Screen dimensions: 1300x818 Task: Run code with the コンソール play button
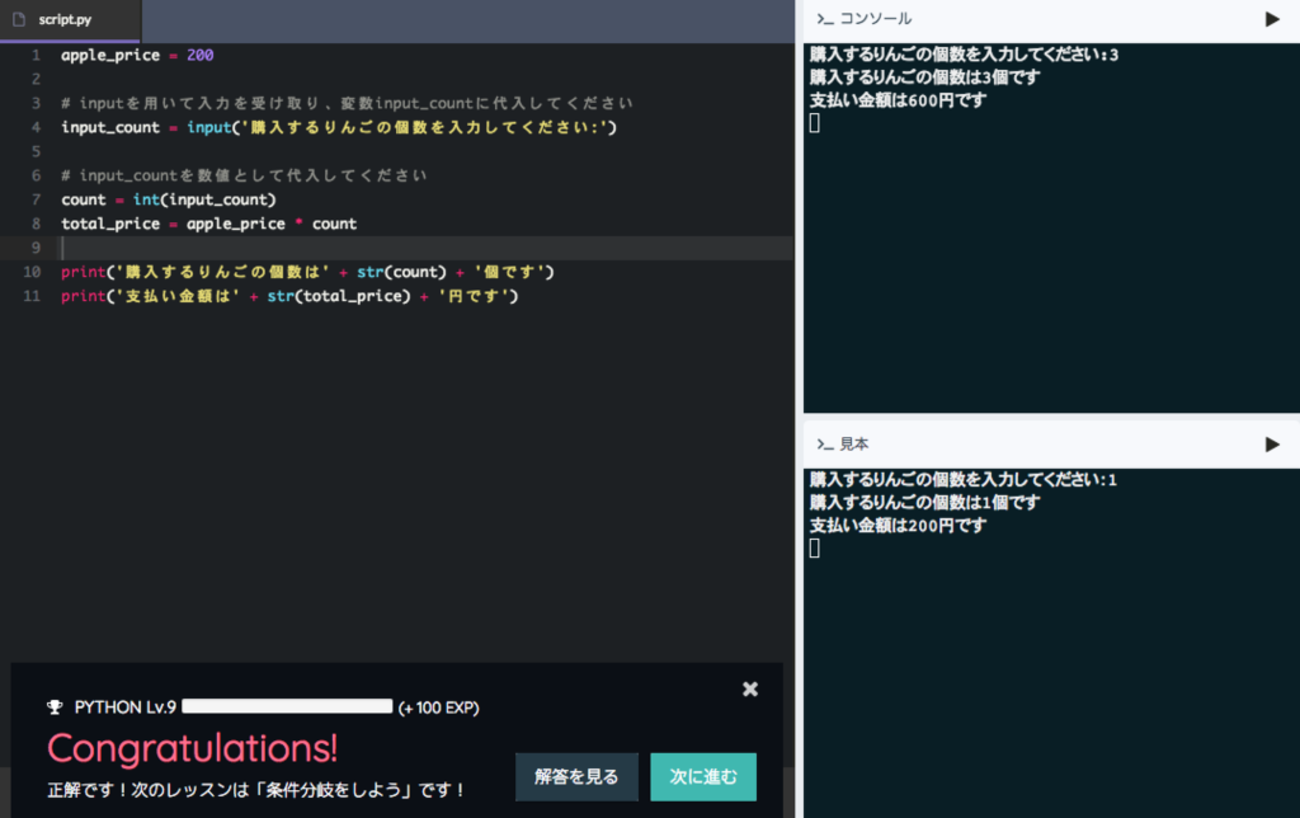point(1271,19)
